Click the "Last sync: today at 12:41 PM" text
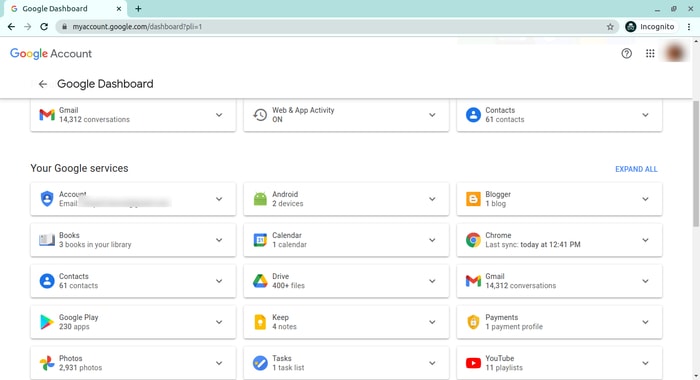 point(533,245)
